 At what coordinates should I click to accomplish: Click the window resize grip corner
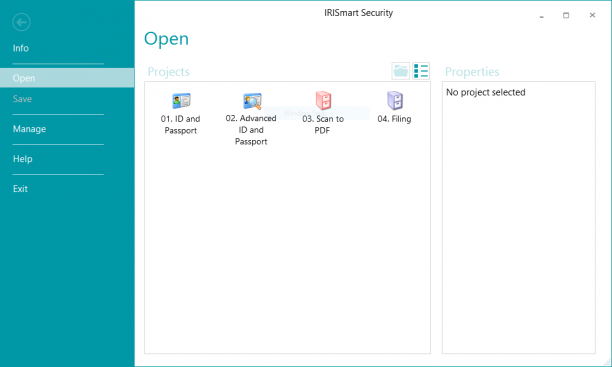[x=607, y=362]
